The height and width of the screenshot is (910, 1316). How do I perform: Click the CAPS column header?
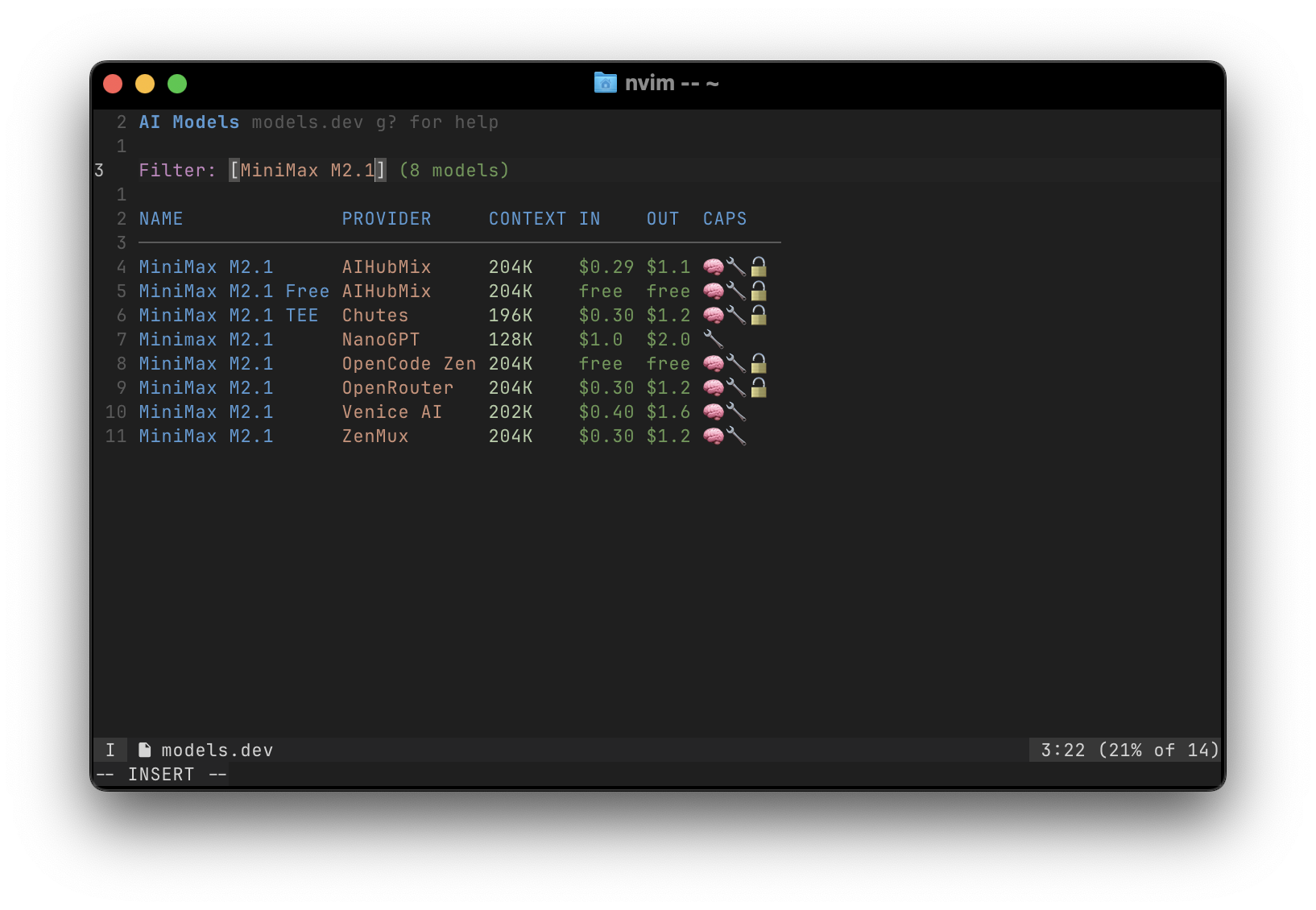pyautogui.click(x=725, y=218)
